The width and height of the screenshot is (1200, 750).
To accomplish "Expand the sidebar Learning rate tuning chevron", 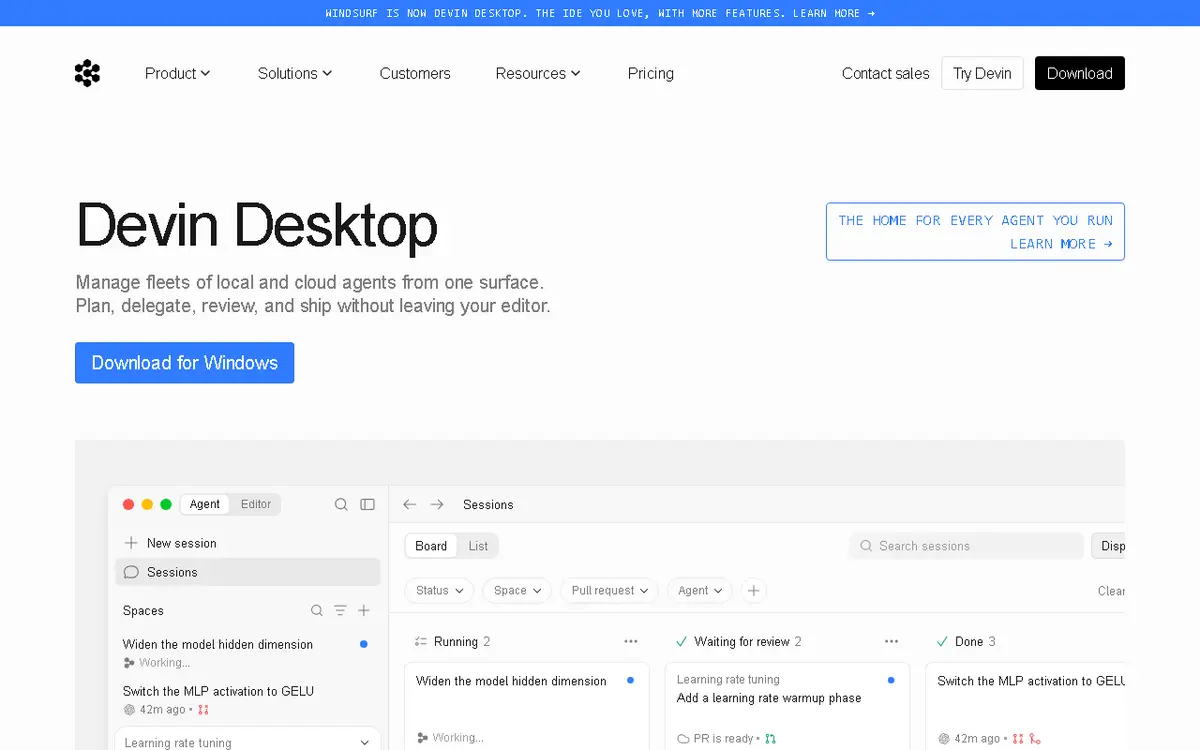I will (x=364, y=743).
